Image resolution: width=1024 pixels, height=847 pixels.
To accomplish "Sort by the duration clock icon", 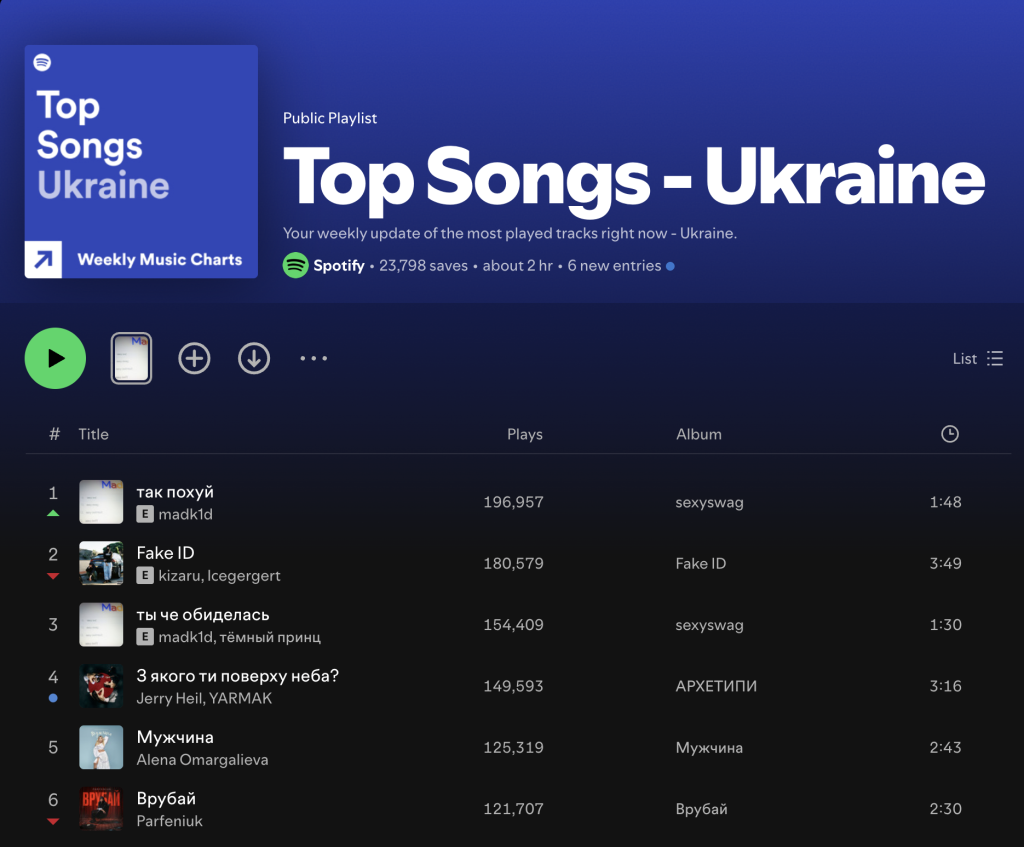I will coord(950,434).
